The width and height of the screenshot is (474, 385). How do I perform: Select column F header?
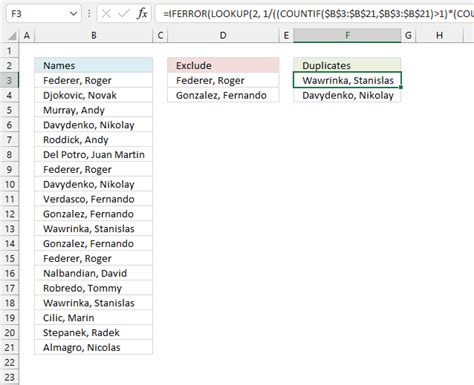click(x=347, y=35)
